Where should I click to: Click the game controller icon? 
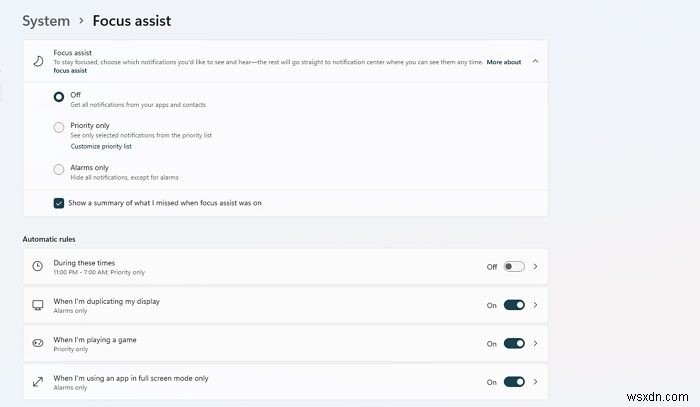pyautogui.click(x=38, y=343)
